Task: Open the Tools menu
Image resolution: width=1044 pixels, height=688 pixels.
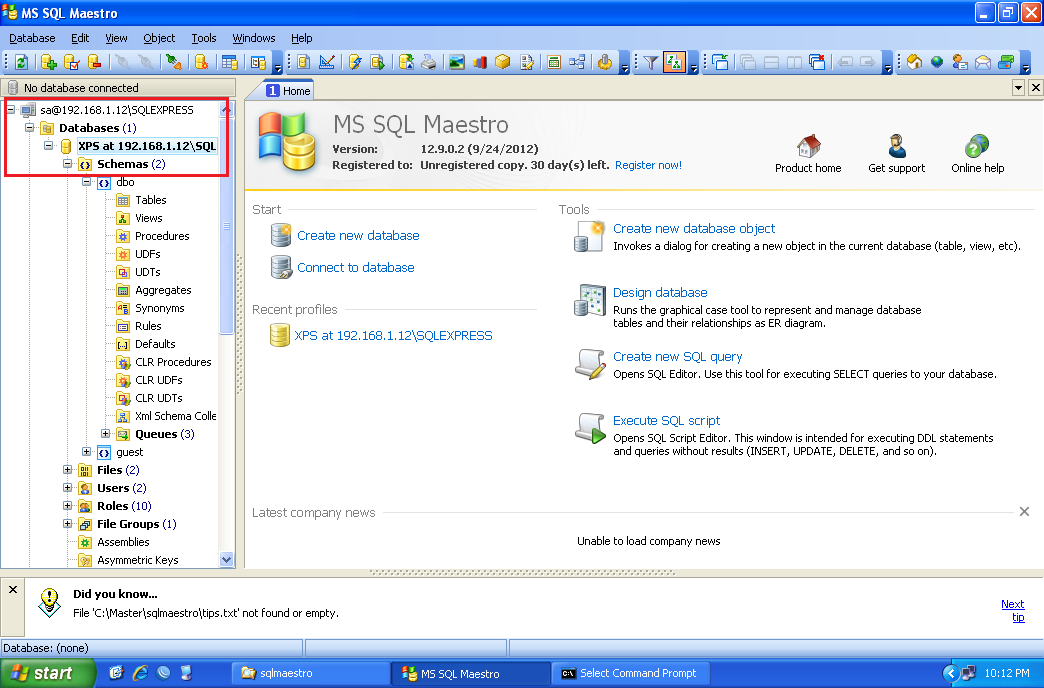Action: 204,38
